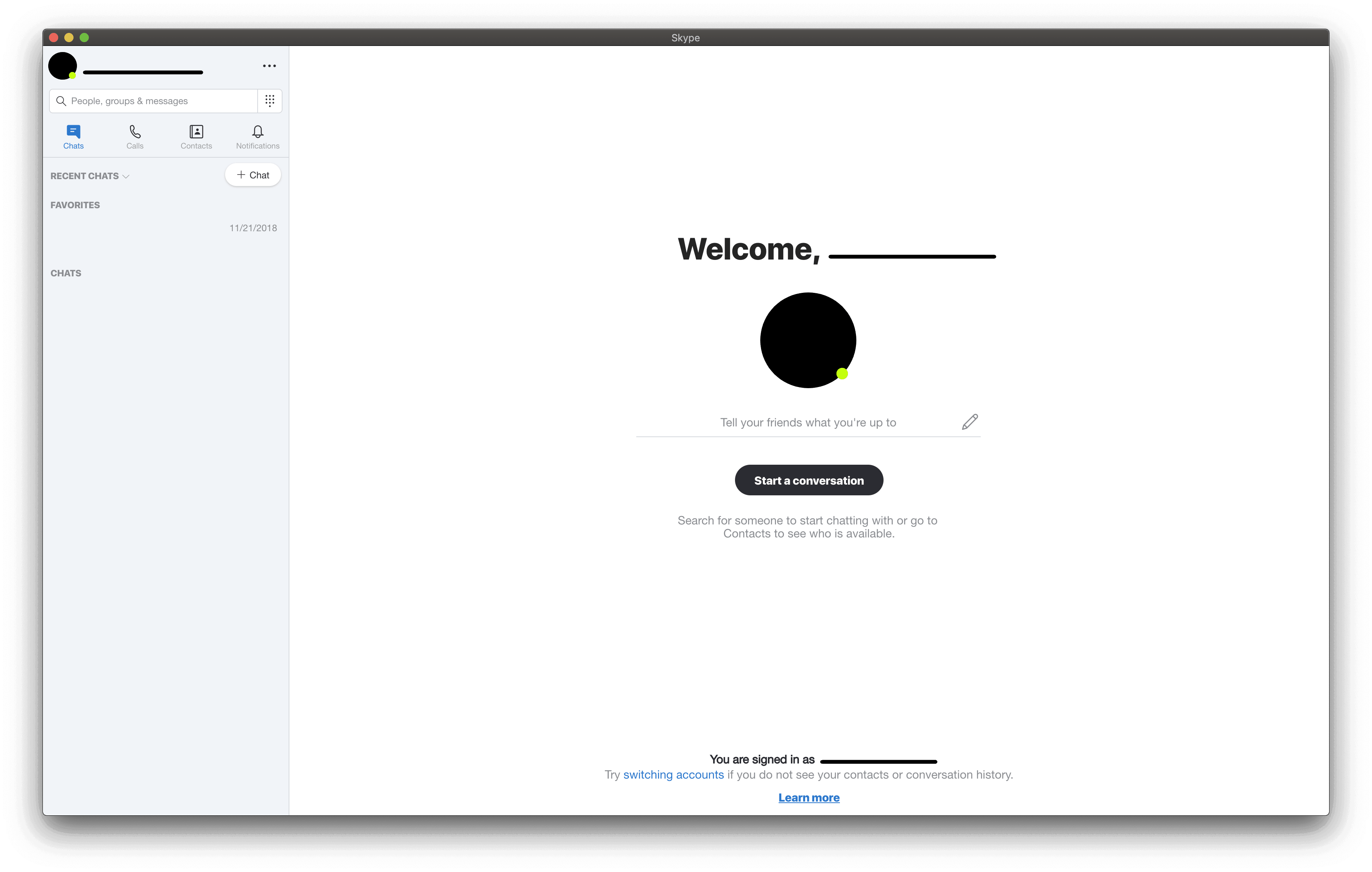1372x872 pixels.
Task: Click the pencil edit status icon
Action: click(968, 421)
